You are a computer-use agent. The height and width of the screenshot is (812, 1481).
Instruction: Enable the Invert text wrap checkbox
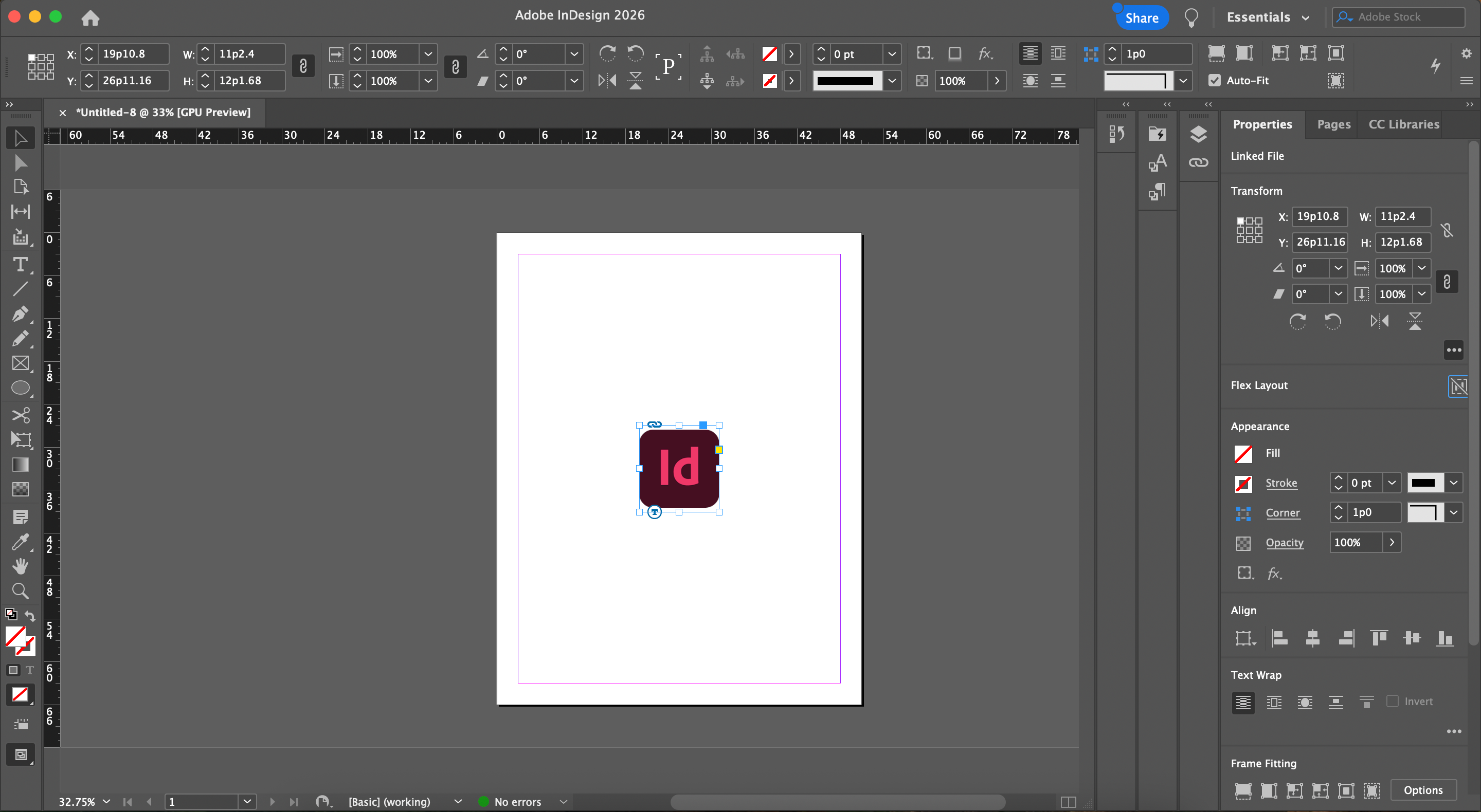(x=1392, y=701)
